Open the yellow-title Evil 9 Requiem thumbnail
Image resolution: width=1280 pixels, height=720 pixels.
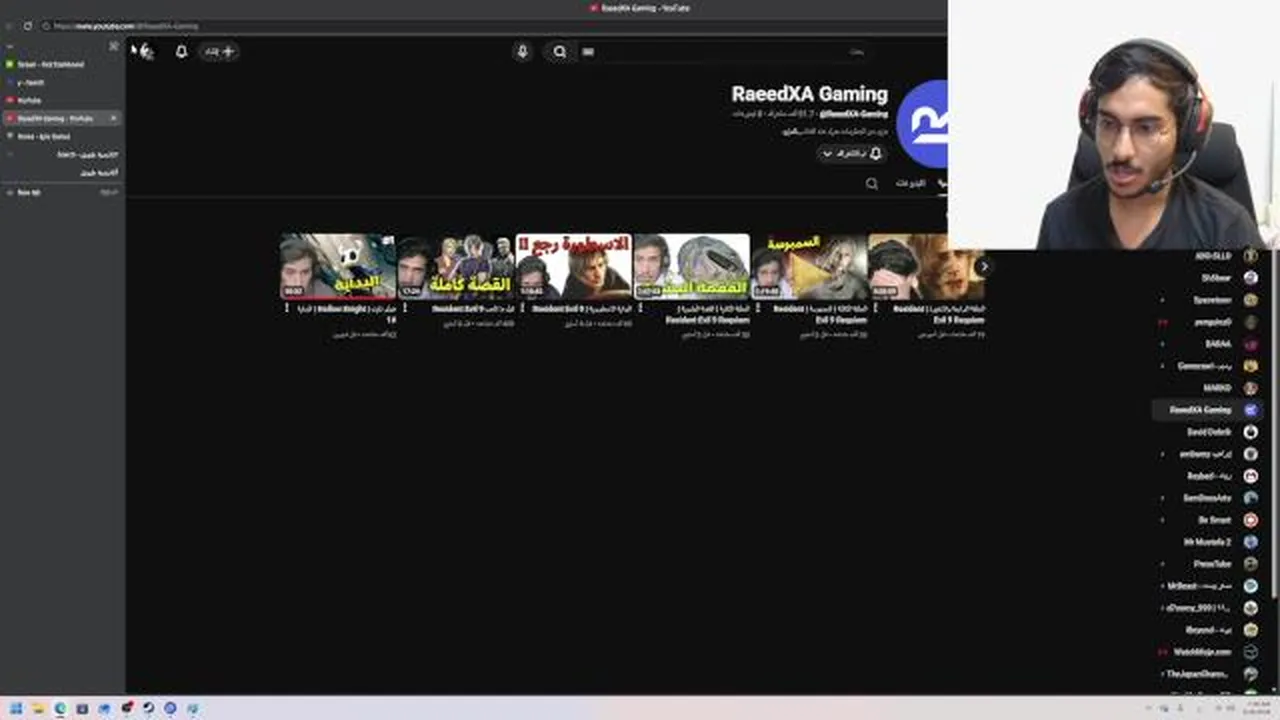coord(809,266)
